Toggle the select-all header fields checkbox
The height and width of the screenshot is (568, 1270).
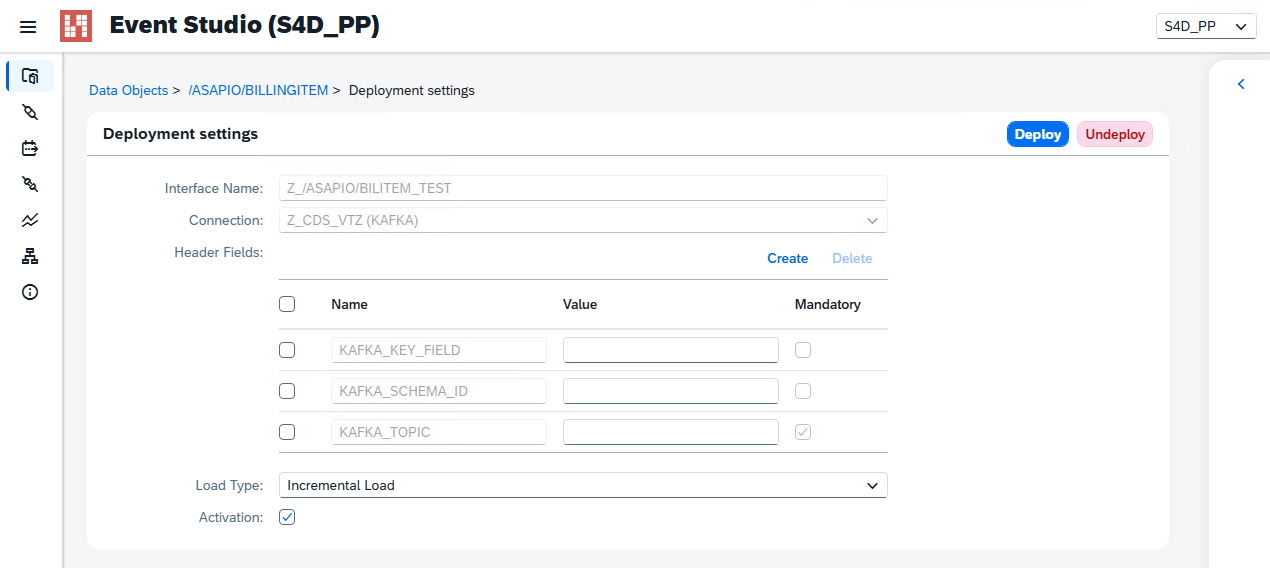click(x=287, y=304)
